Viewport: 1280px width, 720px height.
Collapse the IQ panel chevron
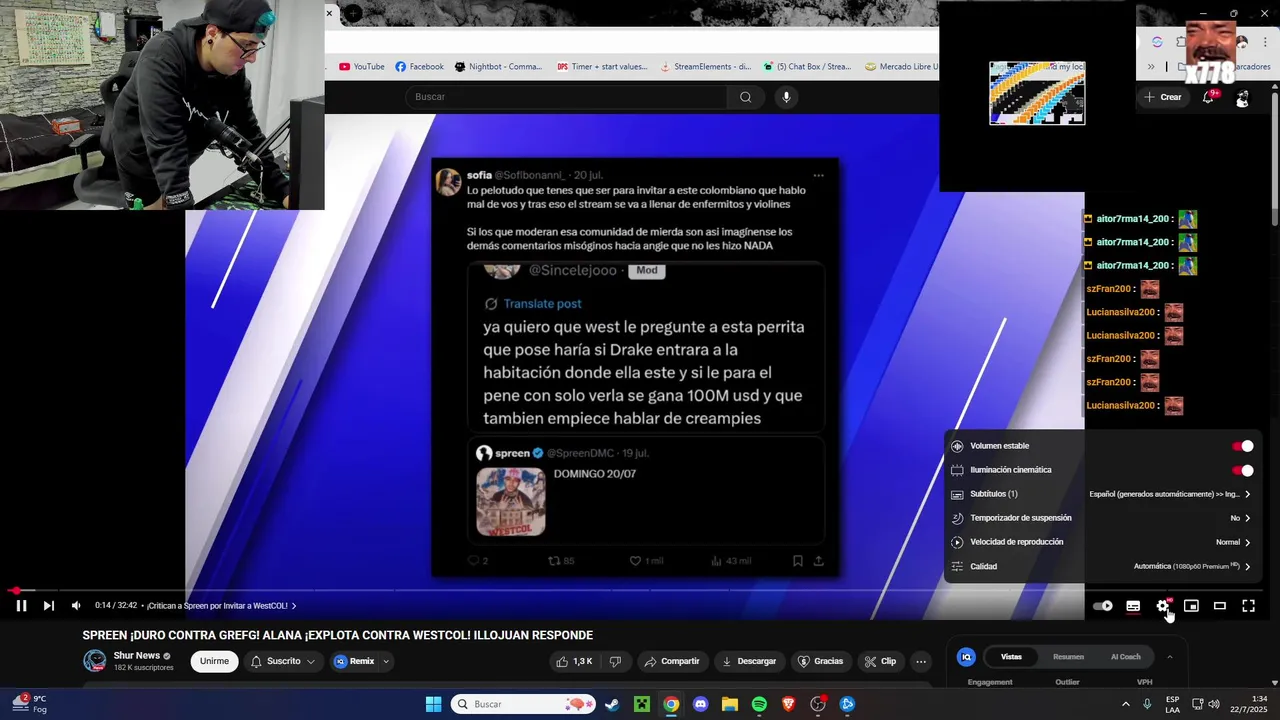click(1169, 657)
